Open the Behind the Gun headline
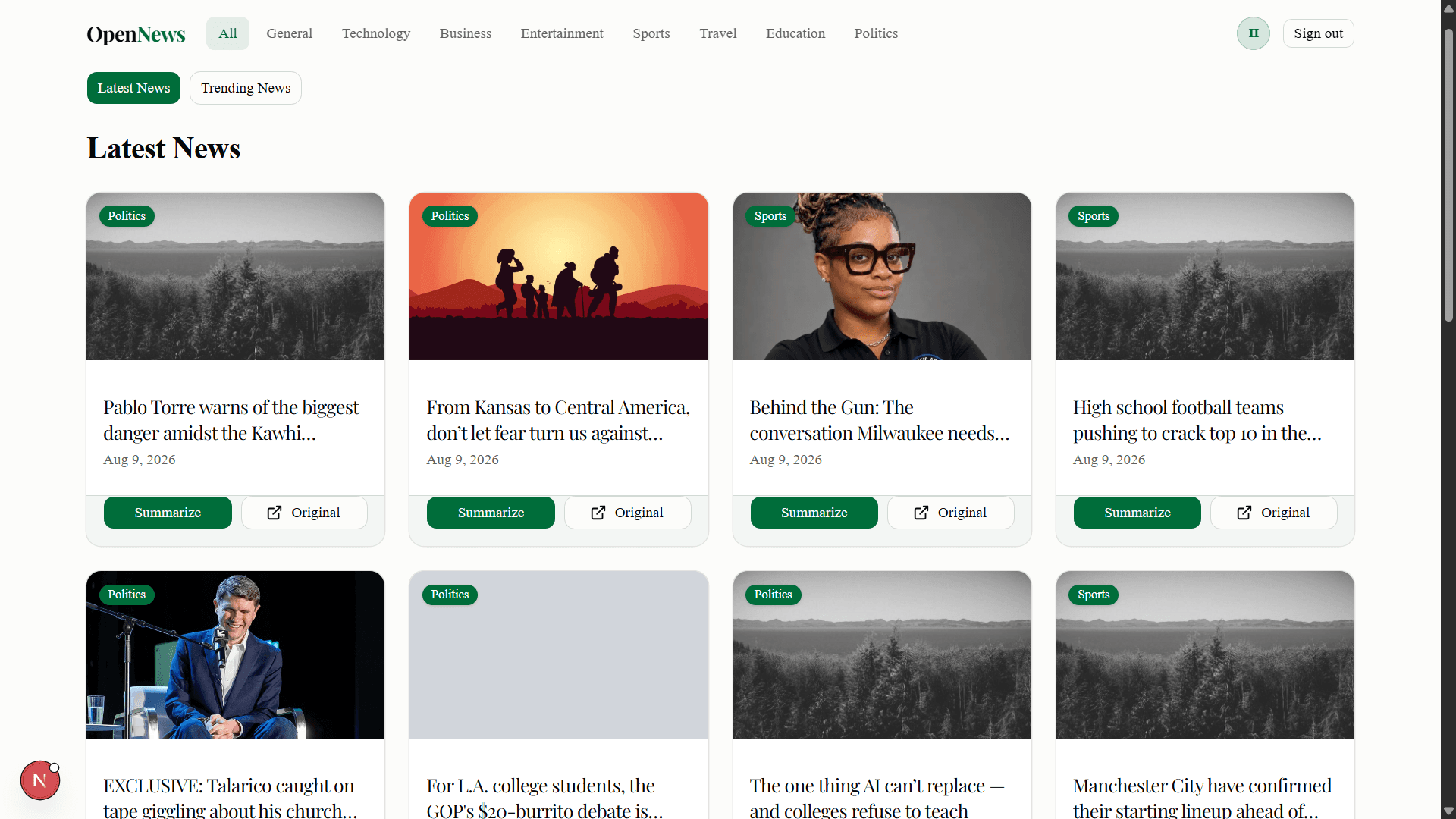 880,420
